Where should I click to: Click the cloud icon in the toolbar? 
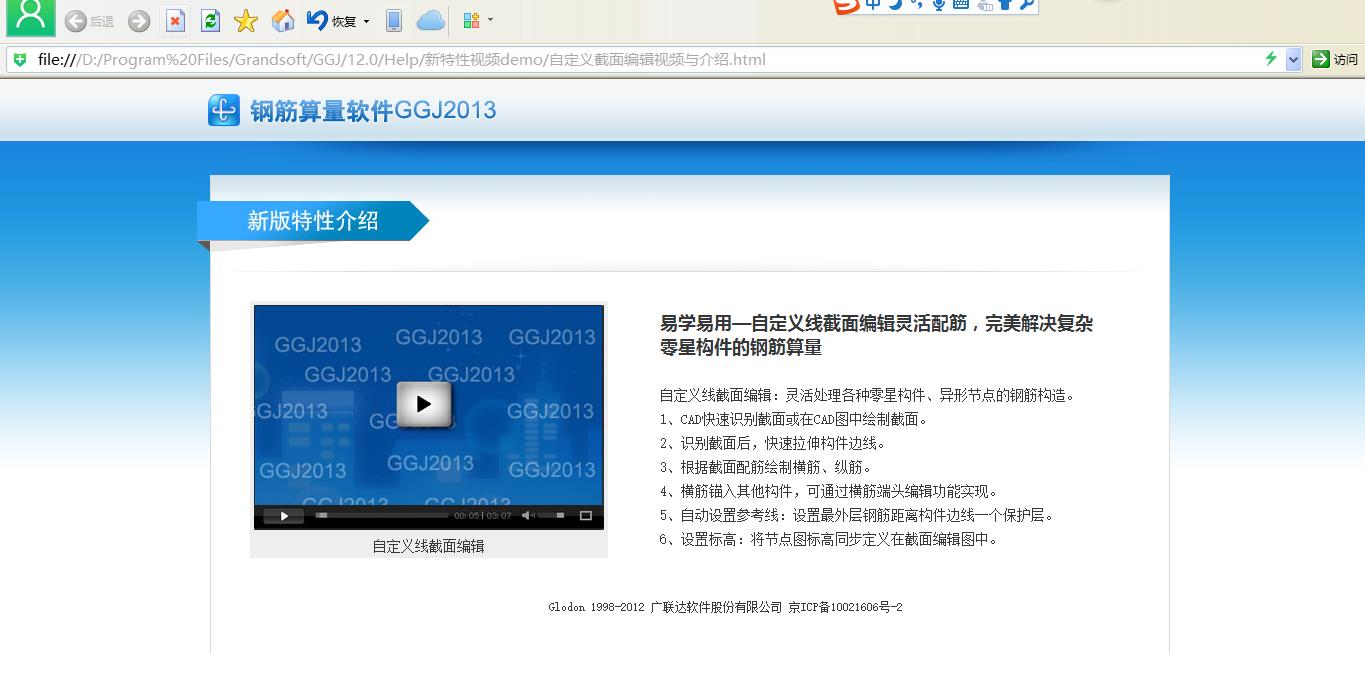click(x=430, y=21)
